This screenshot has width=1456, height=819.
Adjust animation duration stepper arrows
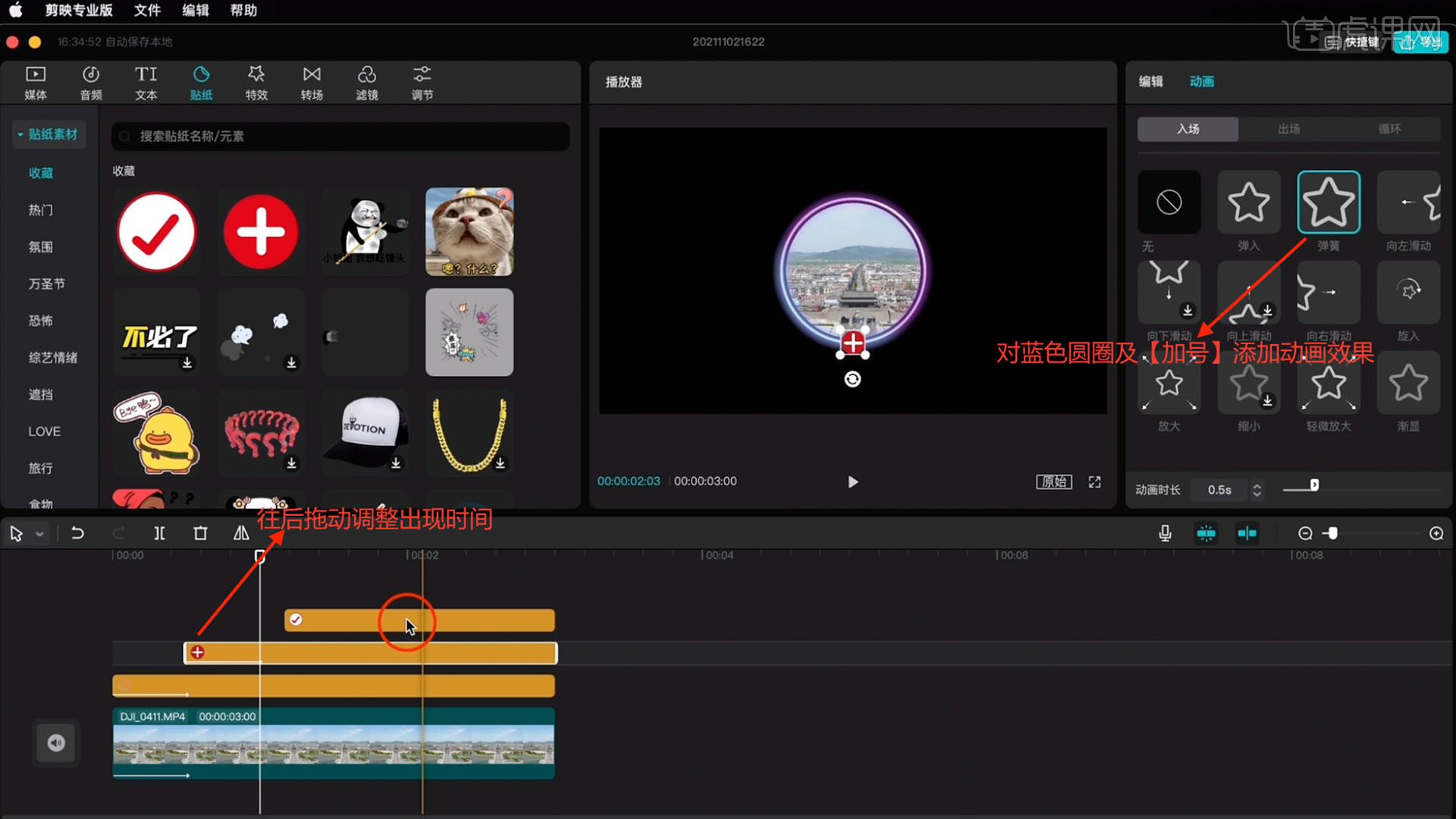pos(1257,490)
